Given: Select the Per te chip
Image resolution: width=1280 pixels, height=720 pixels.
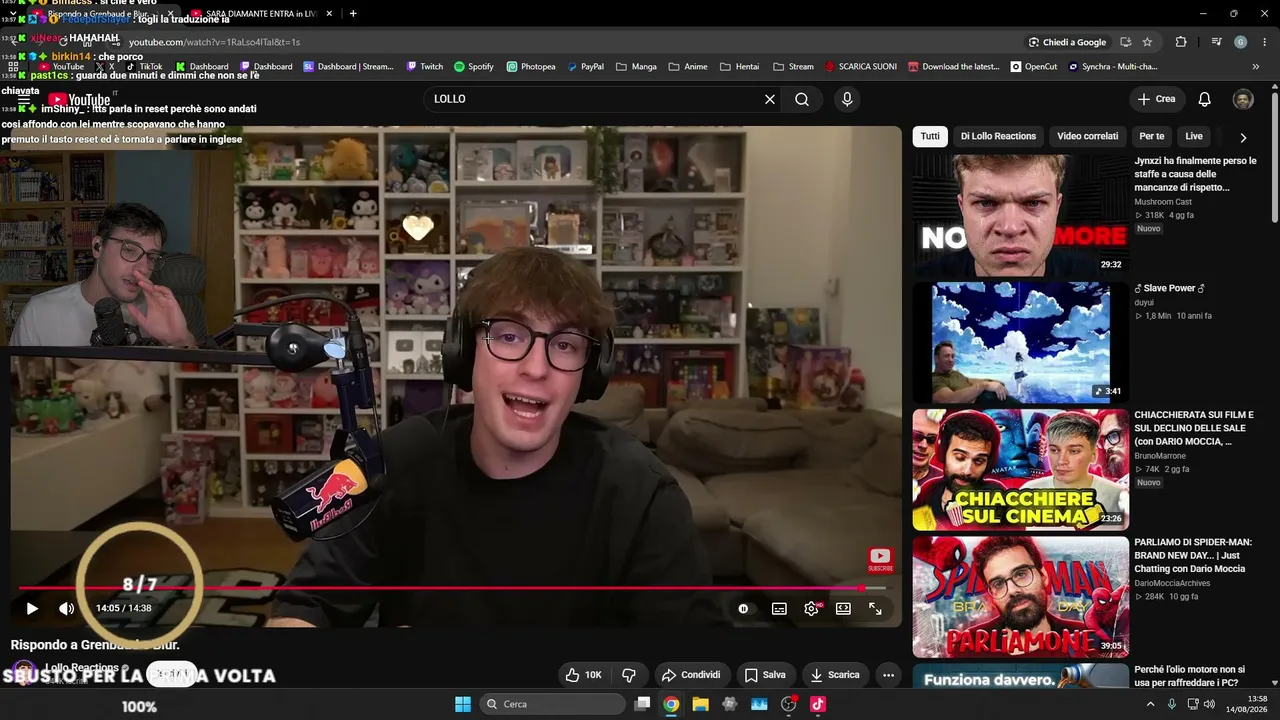Looking at the screenshot, I should coord(1152,136).
